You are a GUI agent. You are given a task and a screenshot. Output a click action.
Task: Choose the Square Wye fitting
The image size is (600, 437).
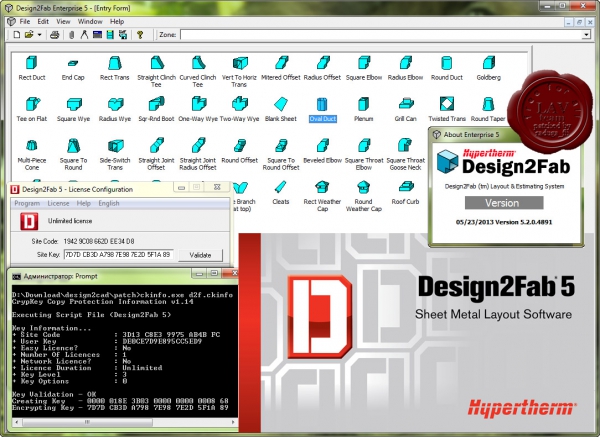coord(73,104)
